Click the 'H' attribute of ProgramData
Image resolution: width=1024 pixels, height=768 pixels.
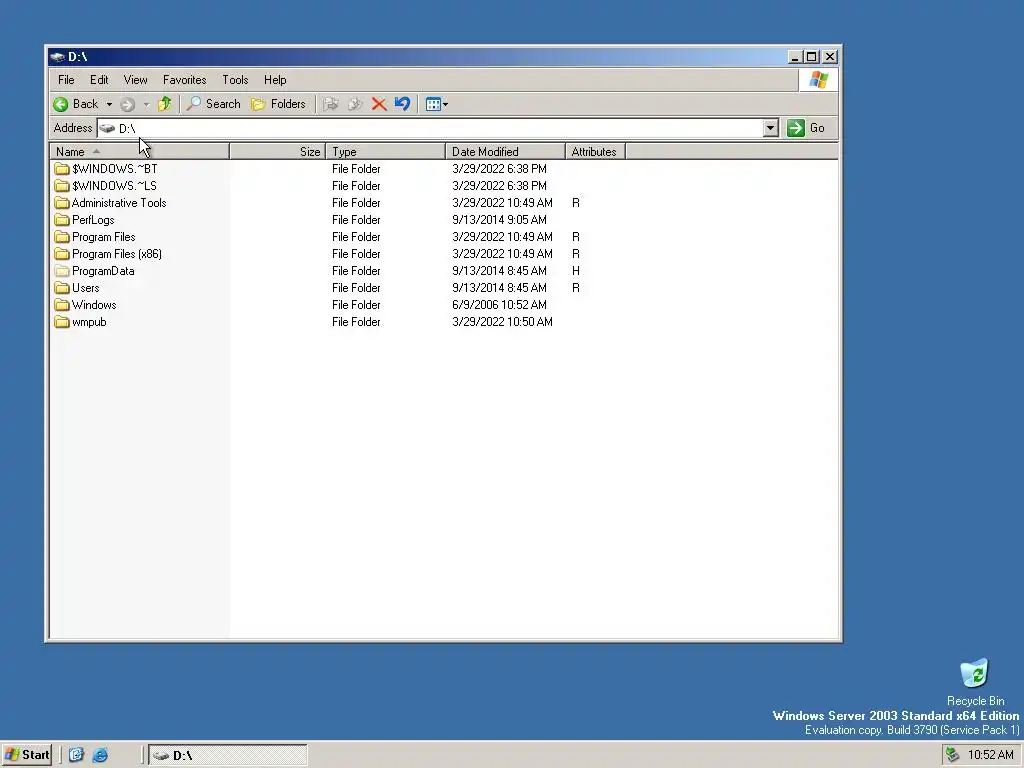click(x=575, y=271)
